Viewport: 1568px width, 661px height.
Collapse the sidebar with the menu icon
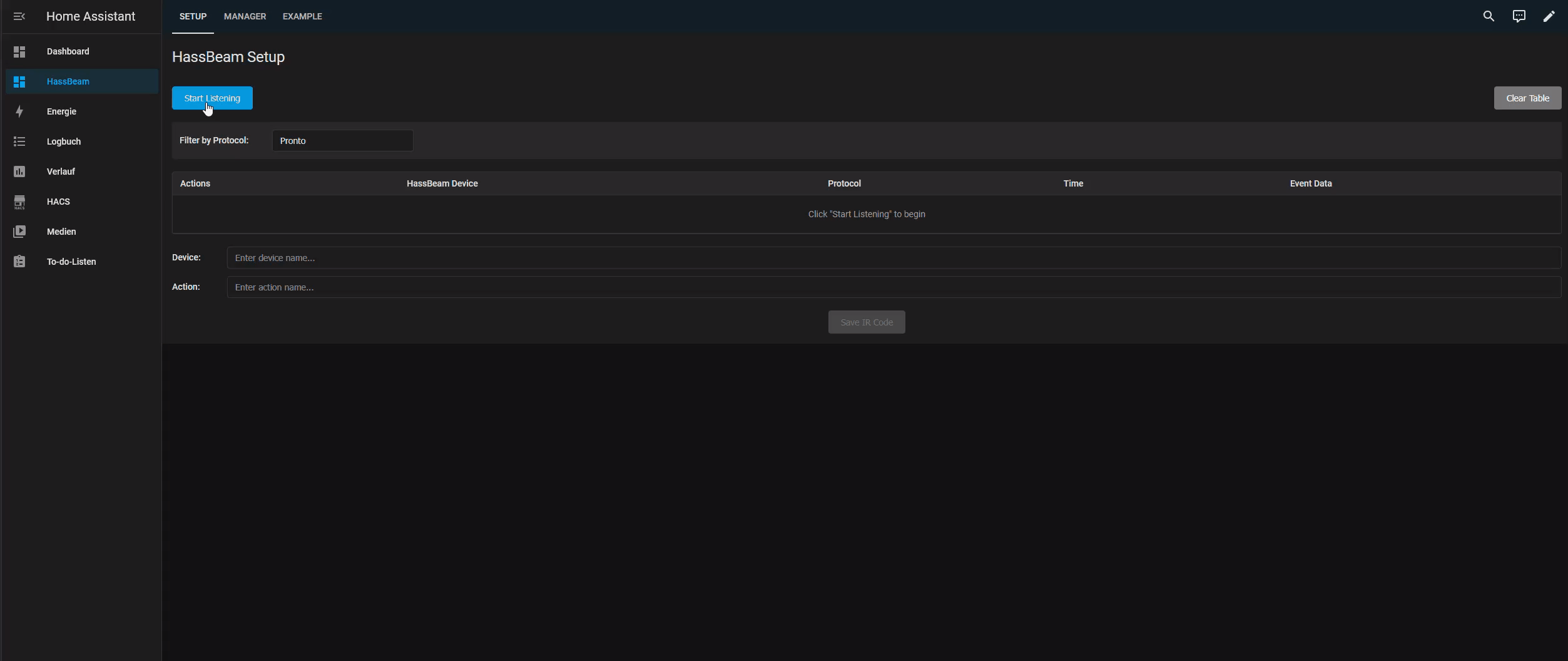[x=19, y=16]
